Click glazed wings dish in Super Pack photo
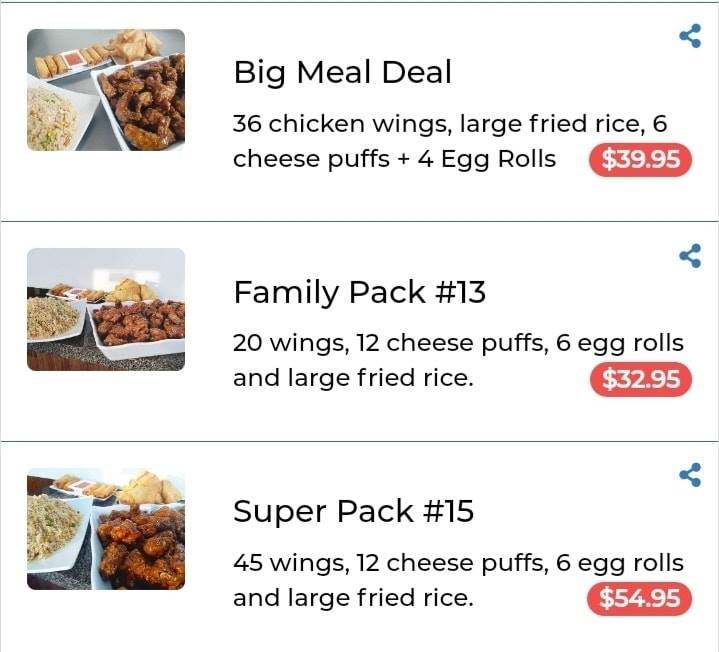 pyautogui.click(x=142, y=545)
